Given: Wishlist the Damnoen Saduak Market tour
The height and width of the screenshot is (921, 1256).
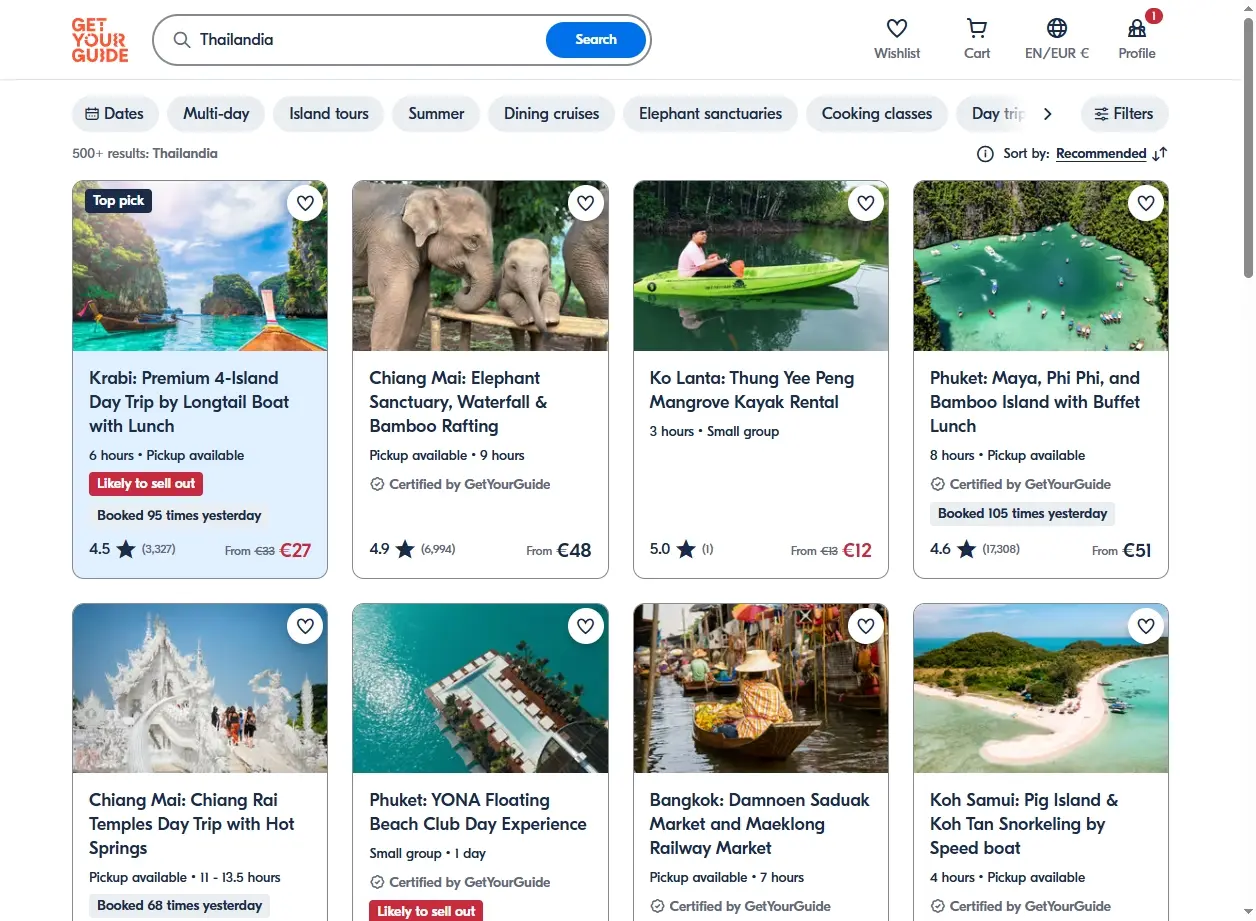Looking at the screenshot, I should coord(866,626).
